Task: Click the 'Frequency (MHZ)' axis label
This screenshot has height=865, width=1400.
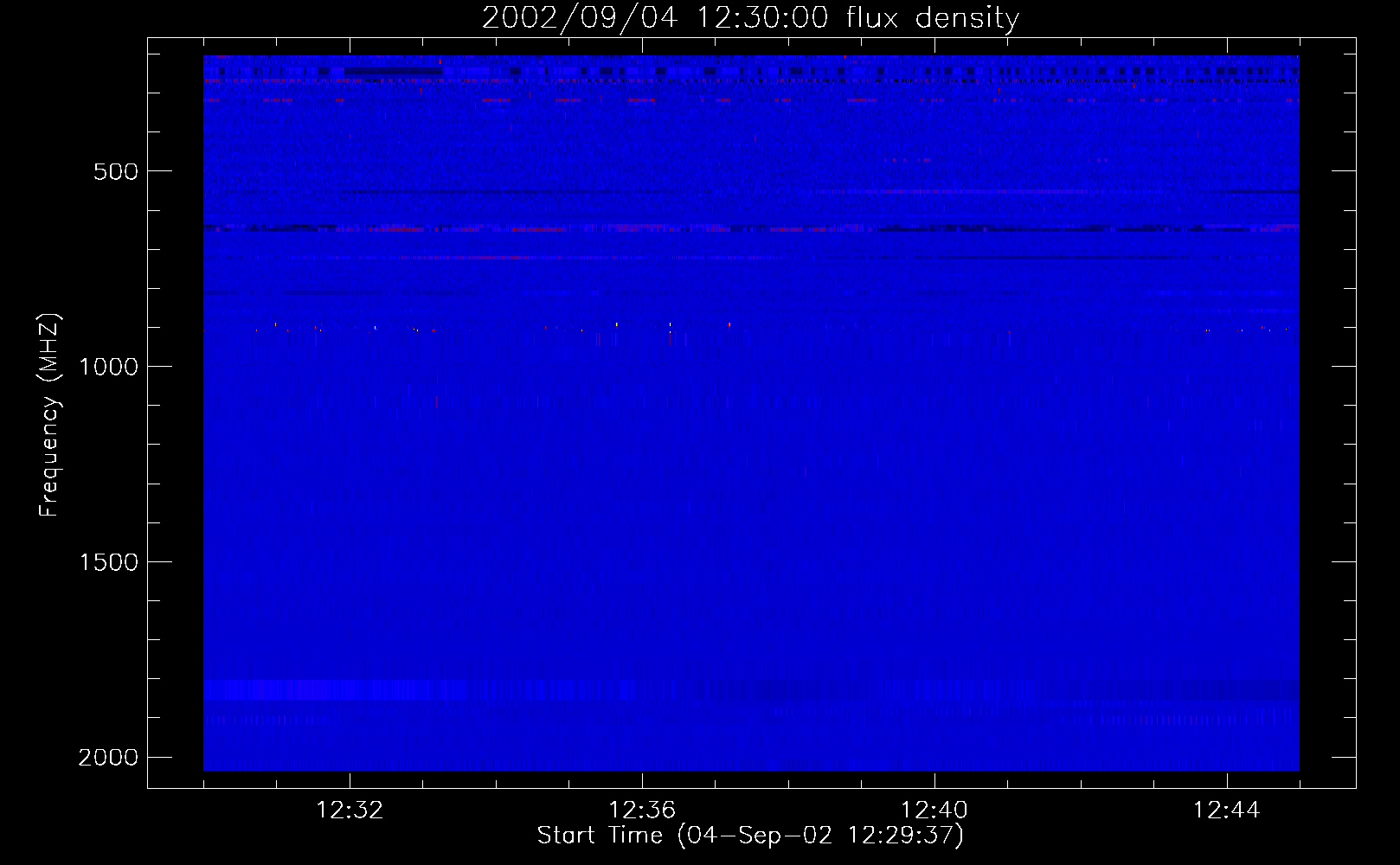Action: point(50,415)
